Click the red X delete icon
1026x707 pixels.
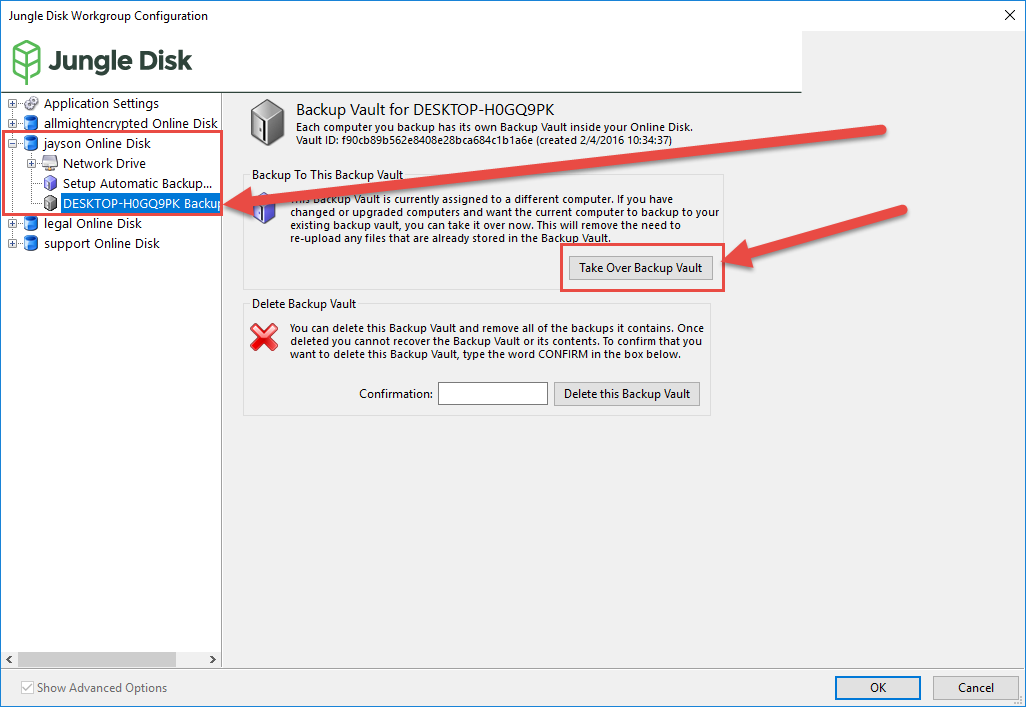coord(264,337)
